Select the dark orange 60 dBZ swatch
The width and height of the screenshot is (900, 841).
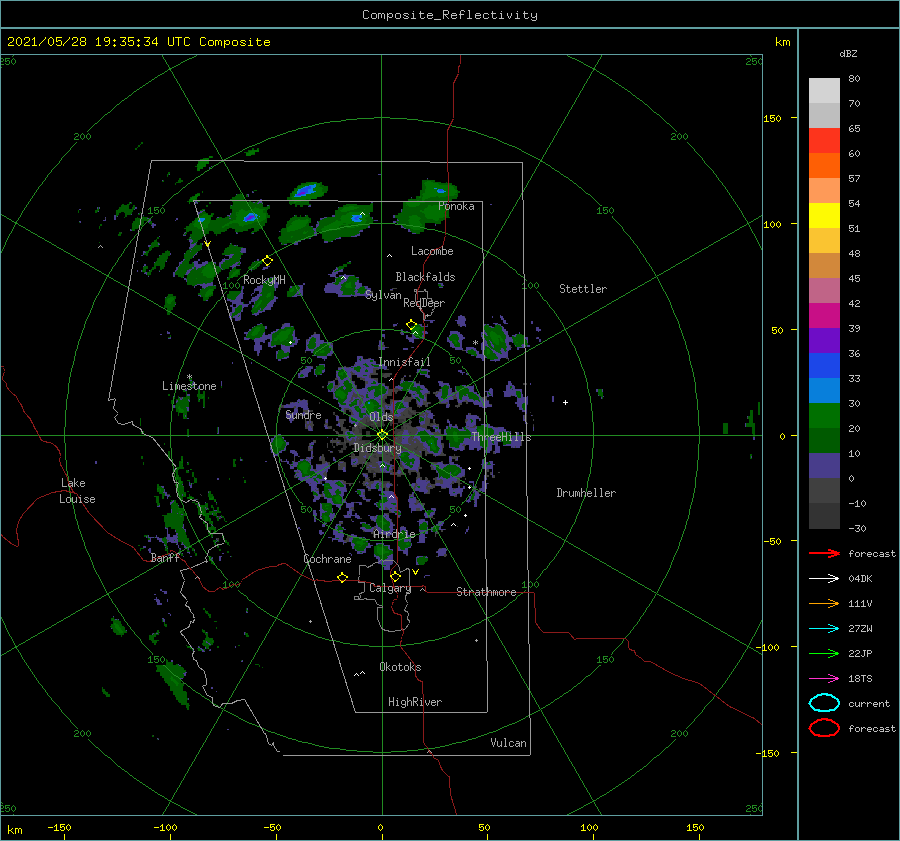(x=824, y=165)
